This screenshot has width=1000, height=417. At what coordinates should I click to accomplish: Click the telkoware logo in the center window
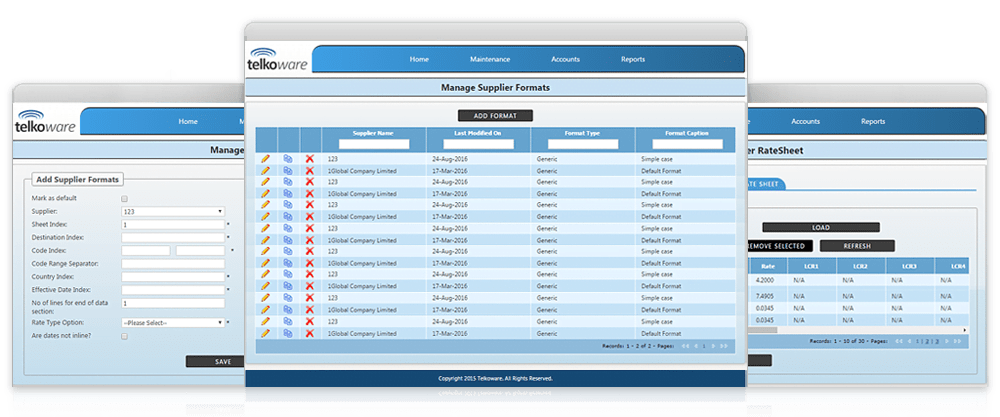coord(277,59)
